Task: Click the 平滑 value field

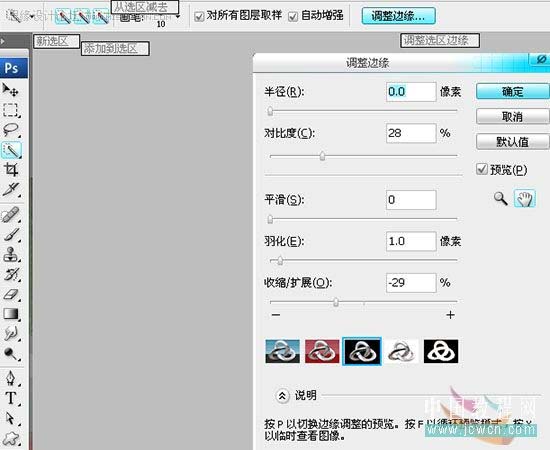Action: click(x=411, y=200)
